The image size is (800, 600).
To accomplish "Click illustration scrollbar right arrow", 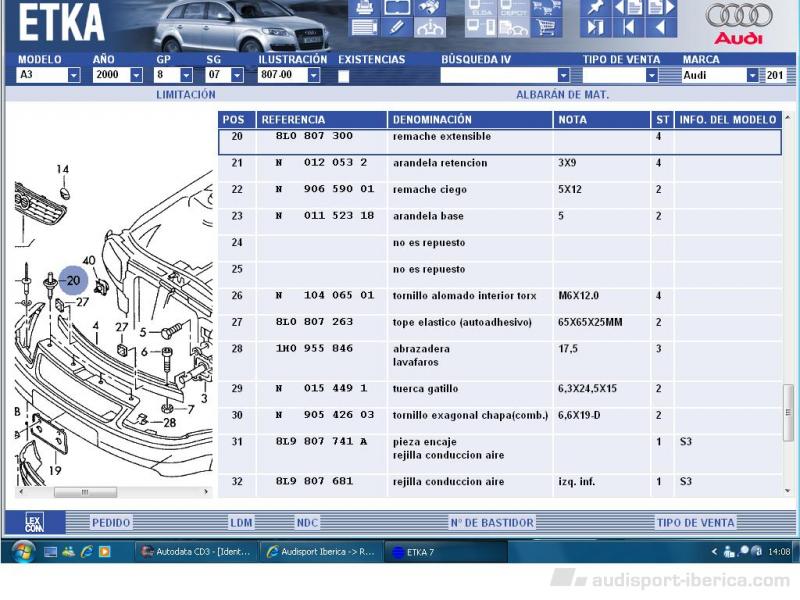I will [x=206, y=492].
